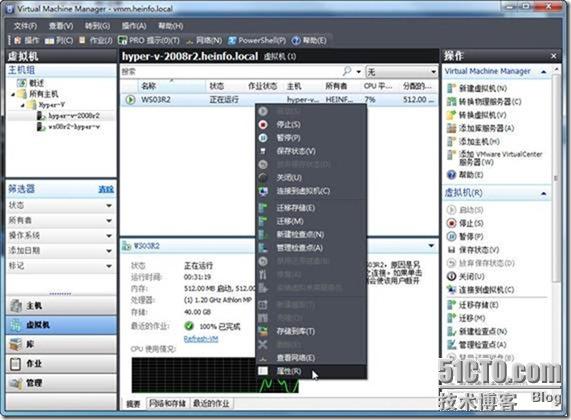The height and width of the screenshot is (420, 571).
Task: Click the 添加主机(H) icon
Action: coord(452,141)
